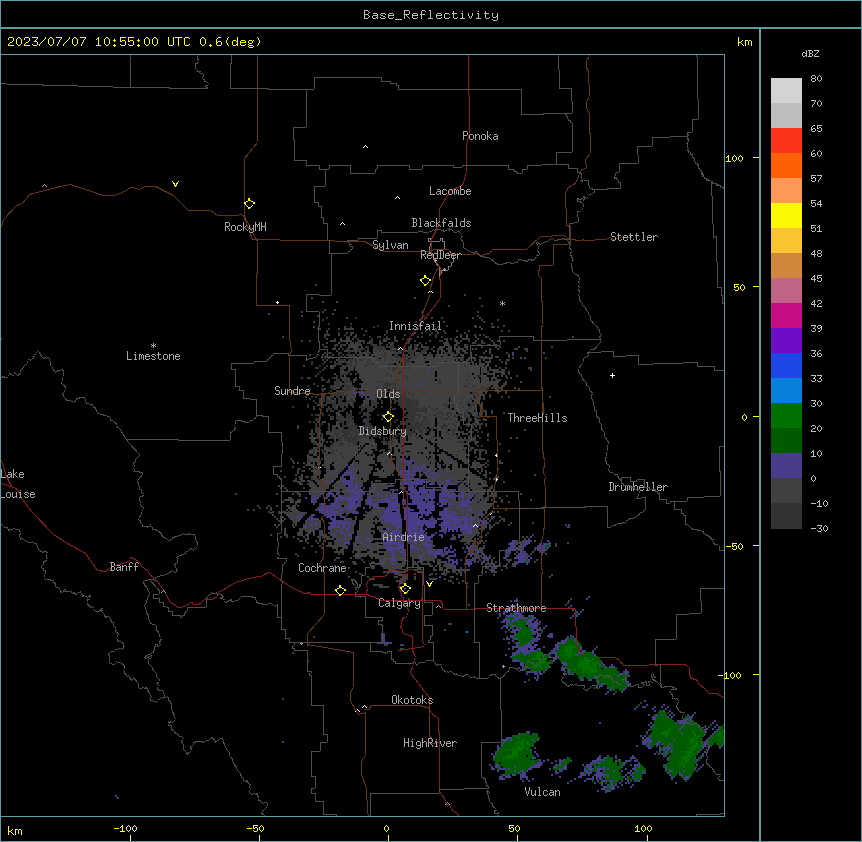Click the Strathmore label
This screenshot has height=842, width=862.
pyautogui.click(x=516, y=608)
